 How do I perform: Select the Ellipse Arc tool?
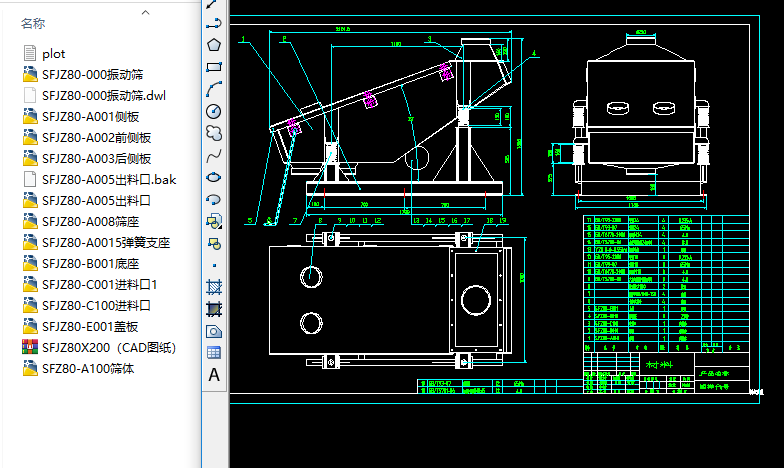[214, 200]
